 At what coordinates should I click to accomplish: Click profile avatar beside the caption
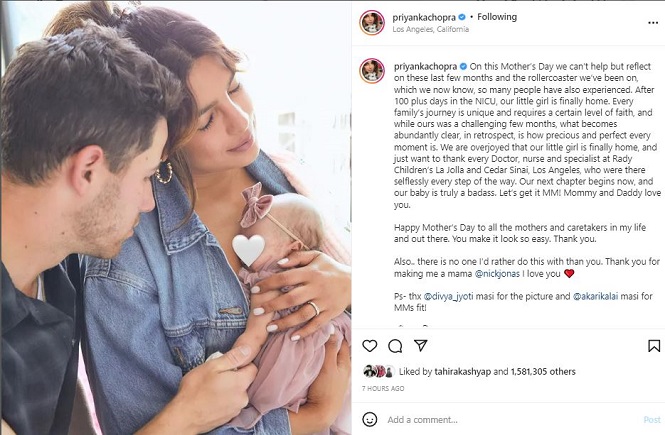coord(372,71)
